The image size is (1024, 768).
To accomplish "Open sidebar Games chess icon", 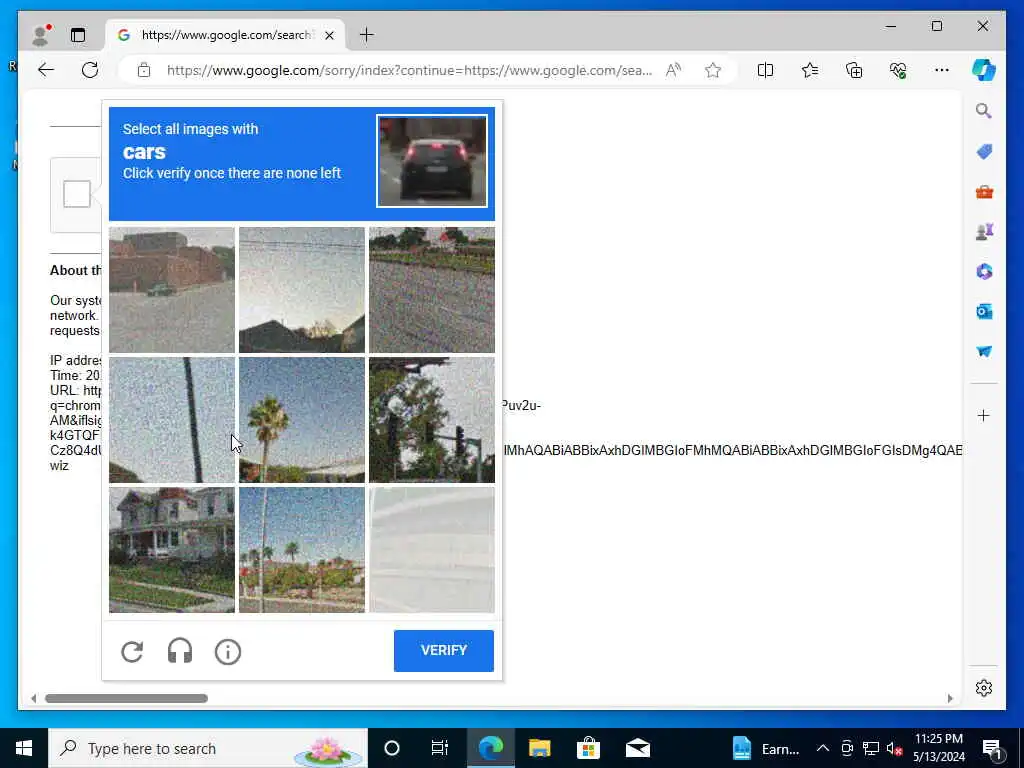I will pyautogui.click(x=984, y=232).
